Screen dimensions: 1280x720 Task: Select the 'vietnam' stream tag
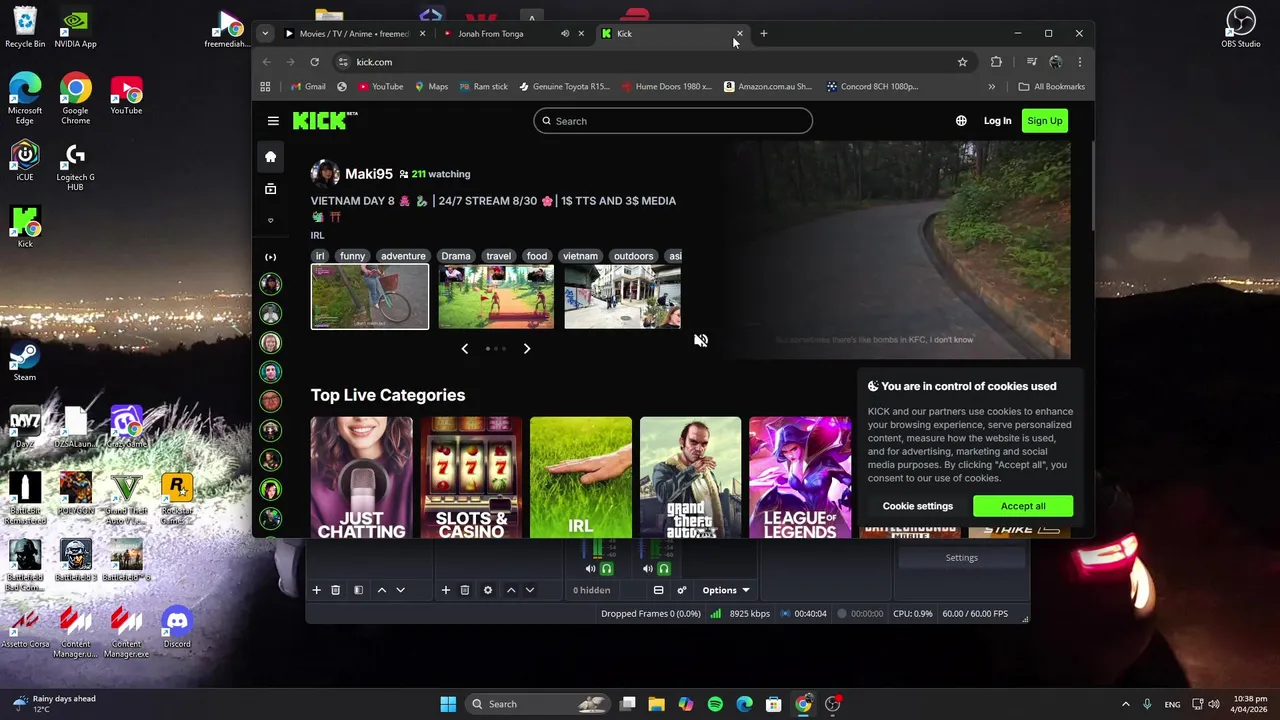coord(580,256)
